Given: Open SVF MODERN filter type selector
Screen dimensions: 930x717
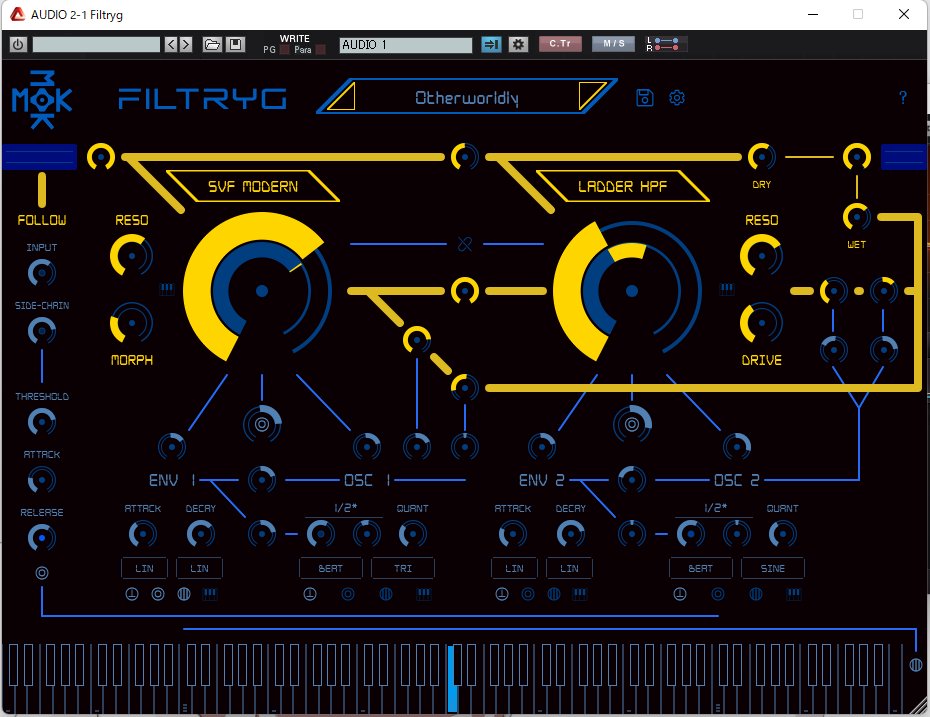Looking at the screenshot, I should click(253, 186).
